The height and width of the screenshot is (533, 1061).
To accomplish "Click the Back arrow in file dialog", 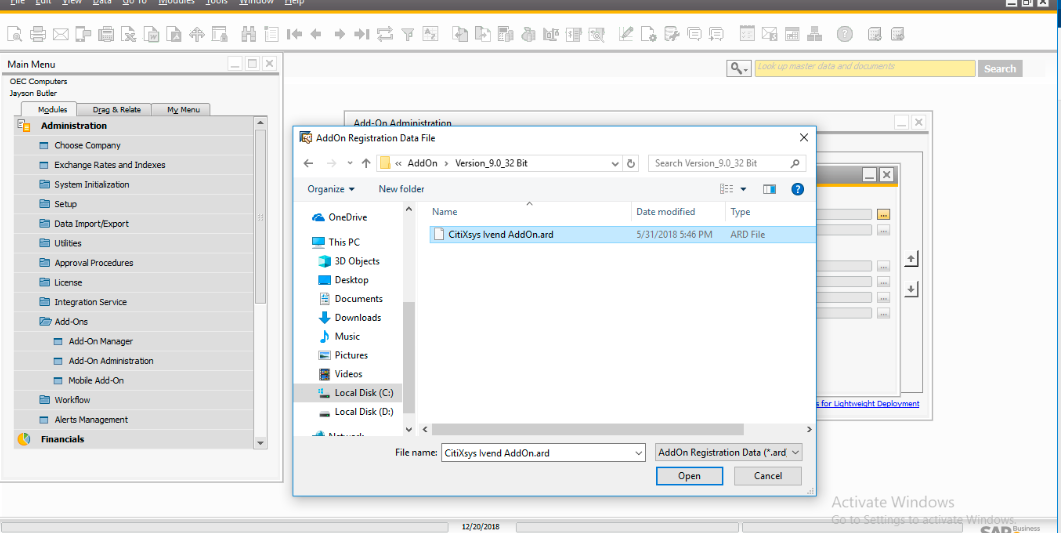I will tap(309, 163).
